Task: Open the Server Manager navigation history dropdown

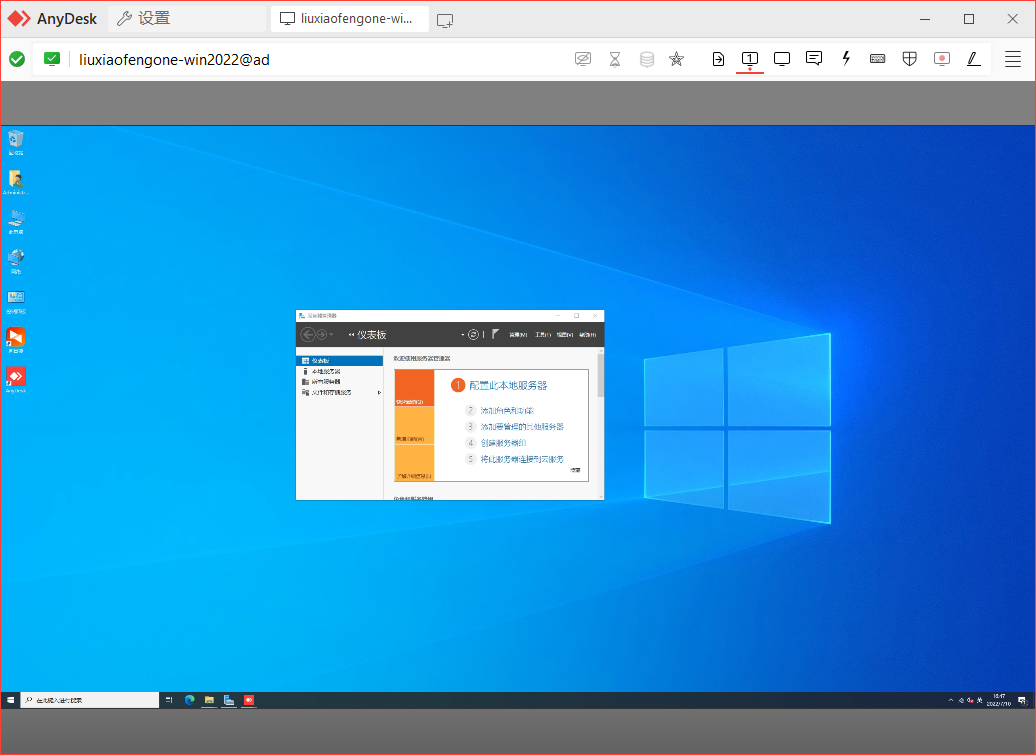Action: pyautogui.click(x=331, y=335)
